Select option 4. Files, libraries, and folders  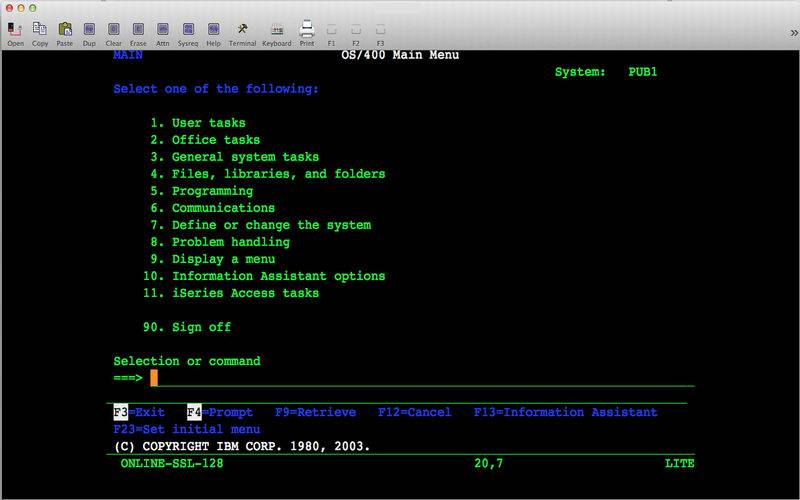(x=268, y=174)
